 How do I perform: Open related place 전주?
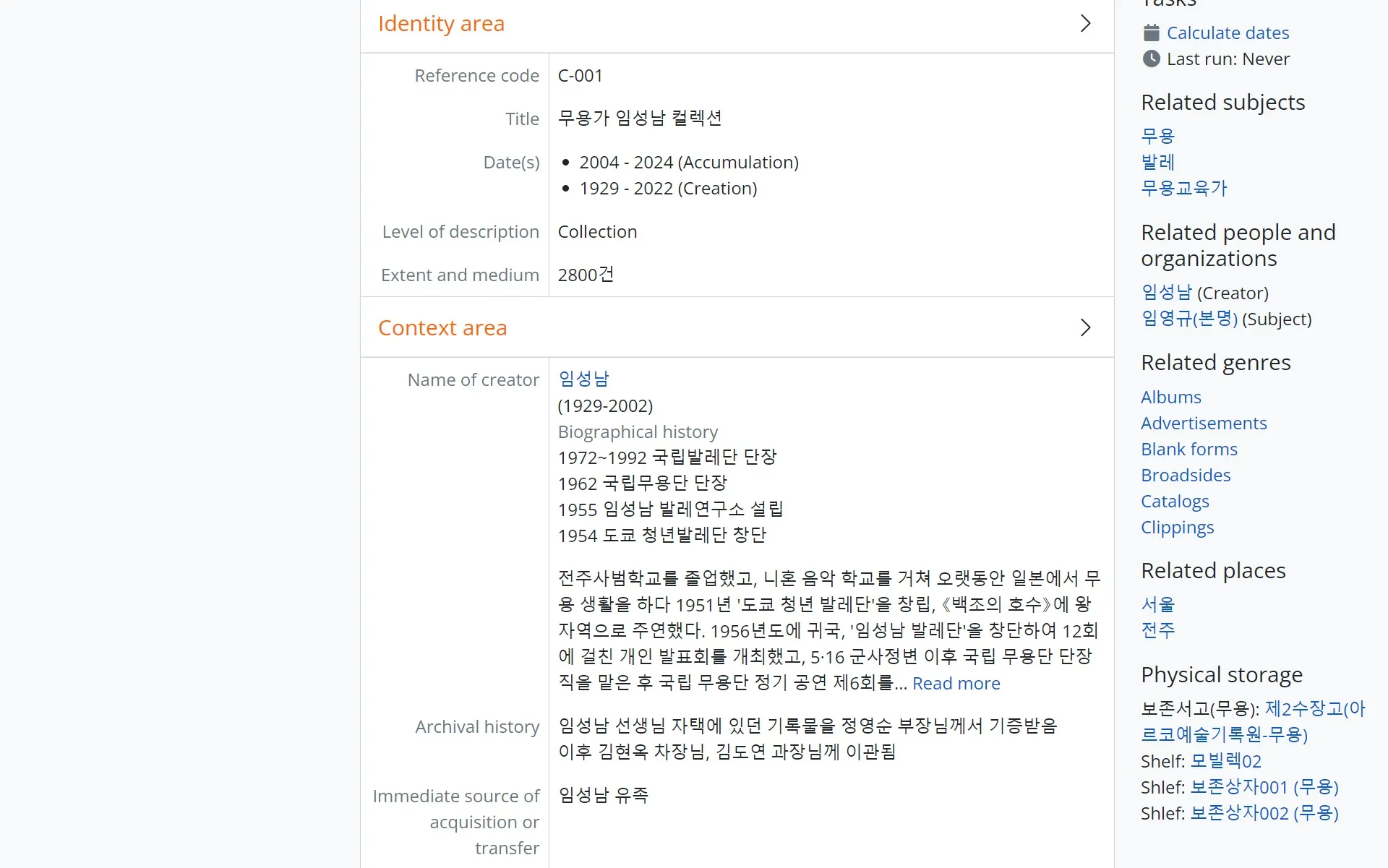1157,630
